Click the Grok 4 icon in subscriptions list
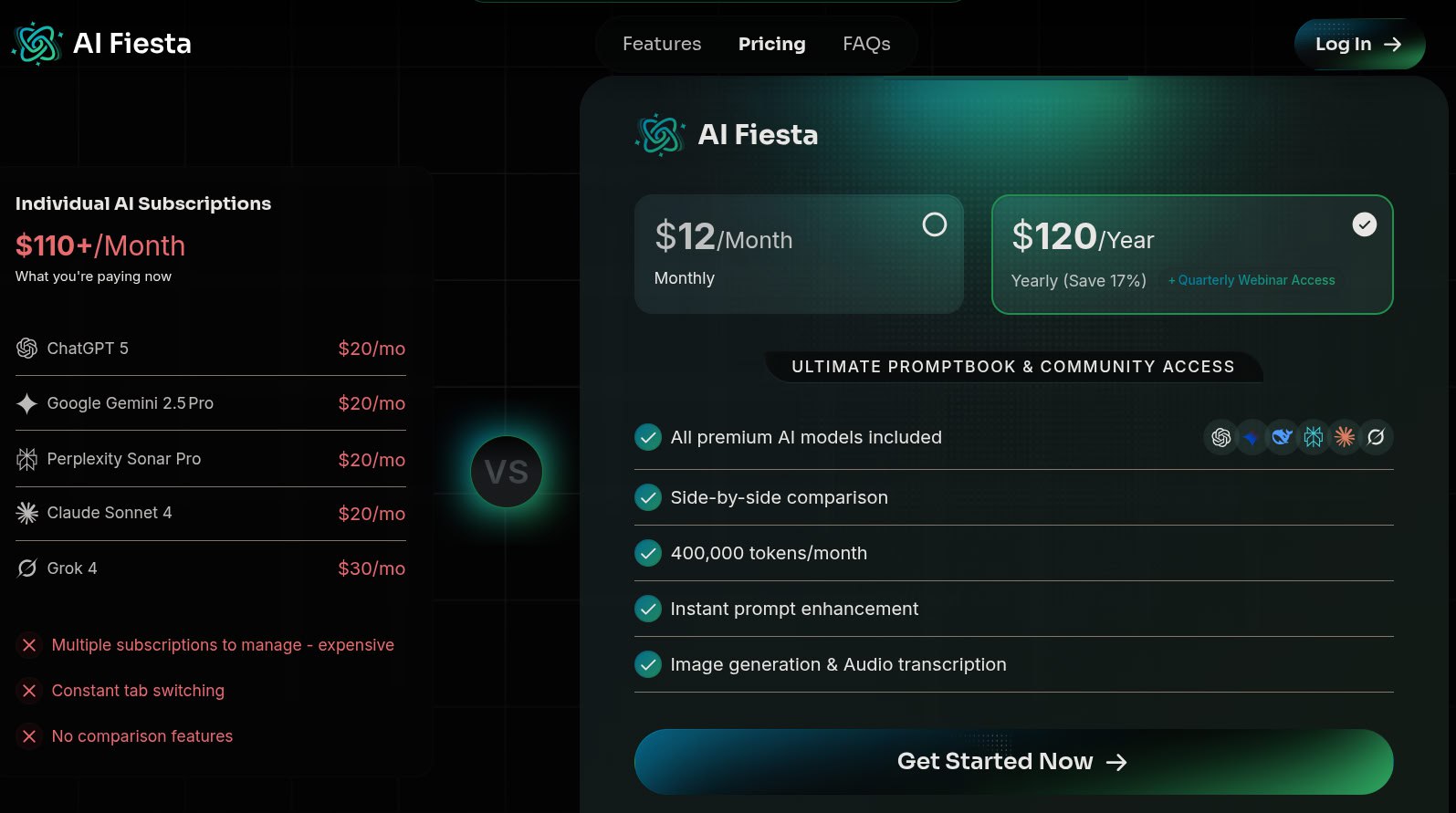 click(26, 568)
